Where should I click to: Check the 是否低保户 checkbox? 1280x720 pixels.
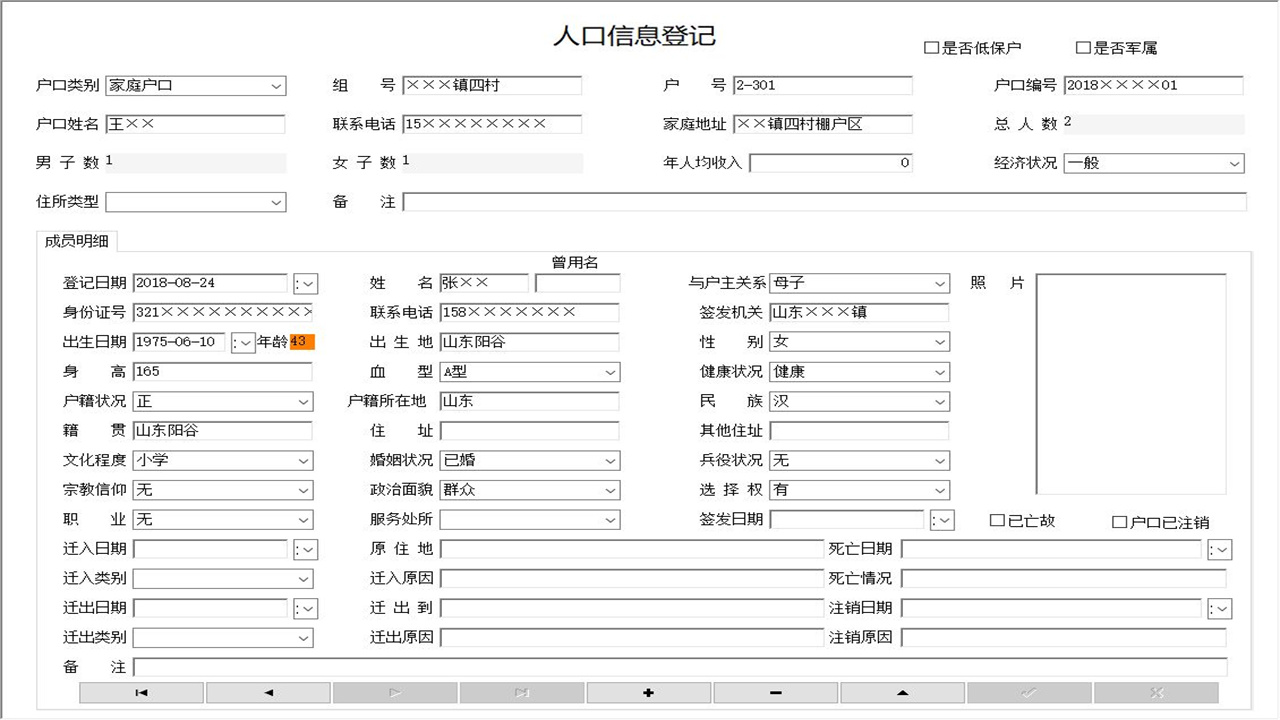click(x=928, y=46)
